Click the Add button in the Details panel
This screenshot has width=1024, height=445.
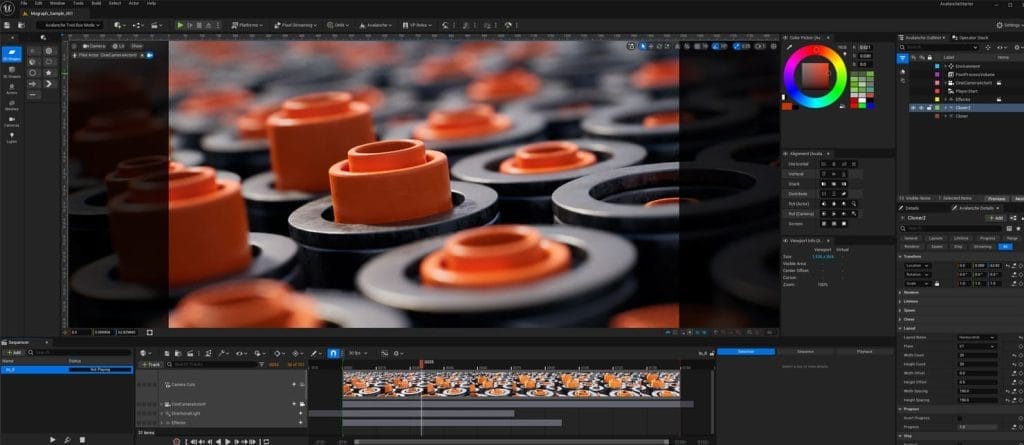click(x=995, y=217)
